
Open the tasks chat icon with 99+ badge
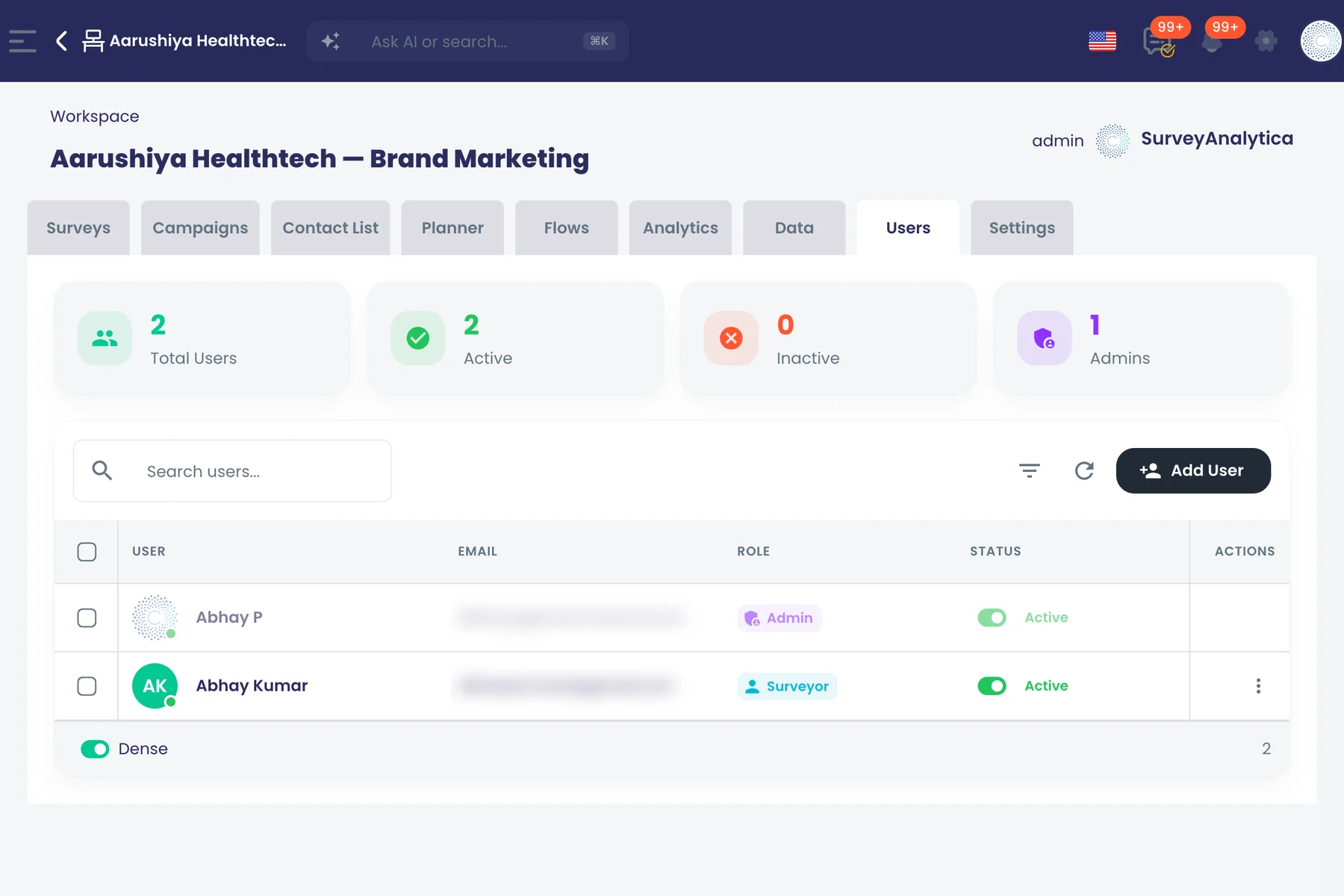click(1157, 41)
